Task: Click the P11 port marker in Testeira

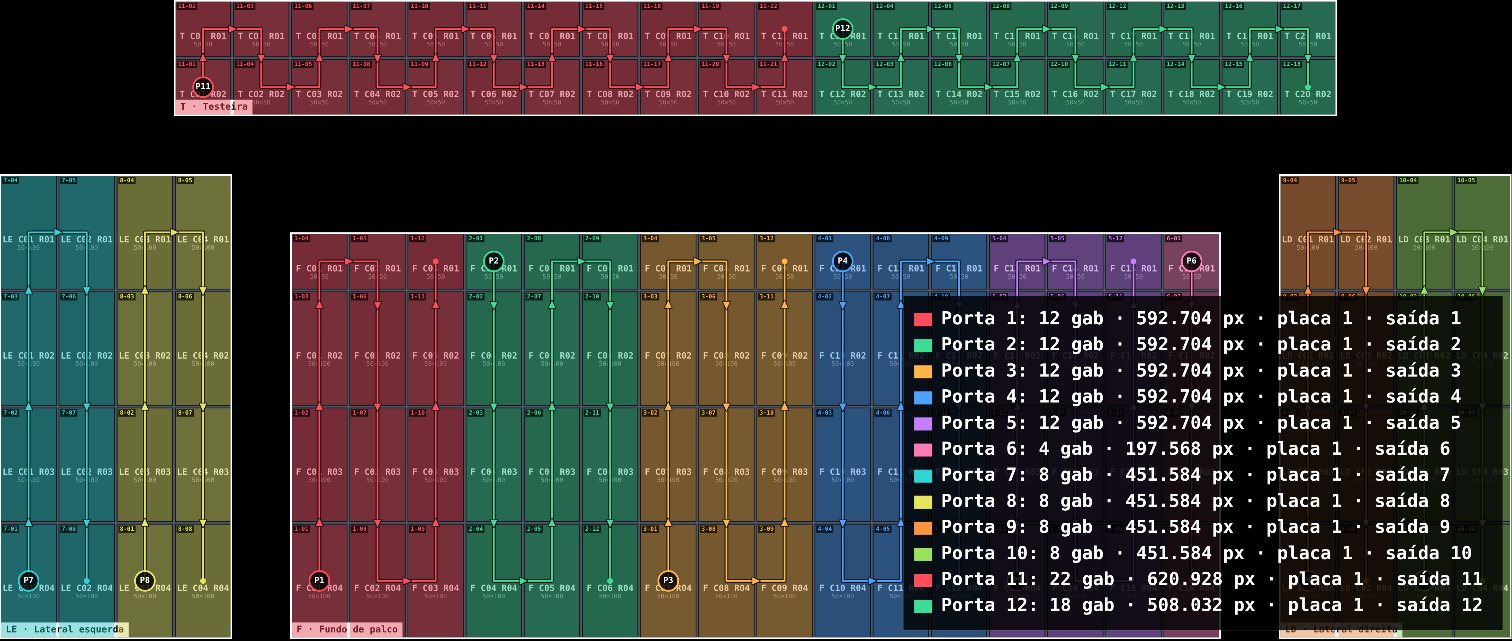Action: point(203,87)
